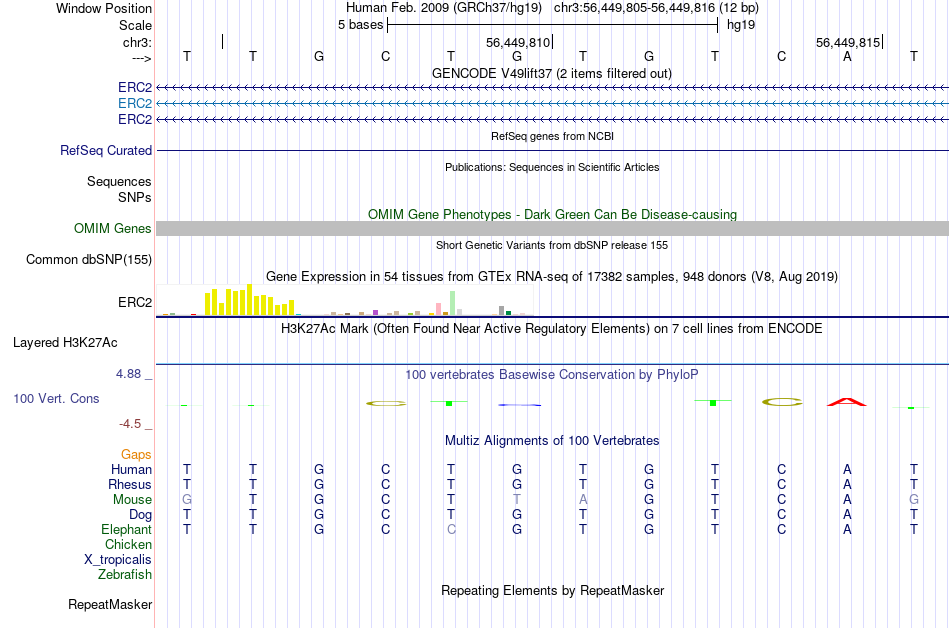Click the 4.88 upper scale value

pyautogui.click(x=128, y=374)
